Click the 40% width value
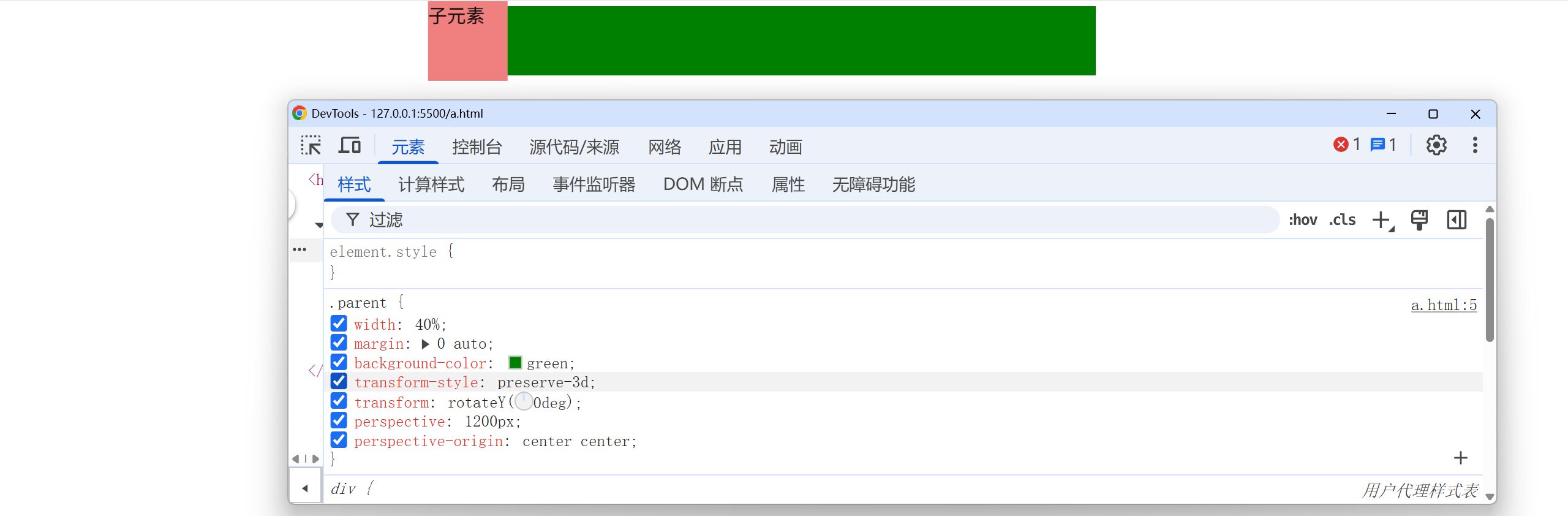The width and height of the screenshot is (1568, 516). click(428, 324)
